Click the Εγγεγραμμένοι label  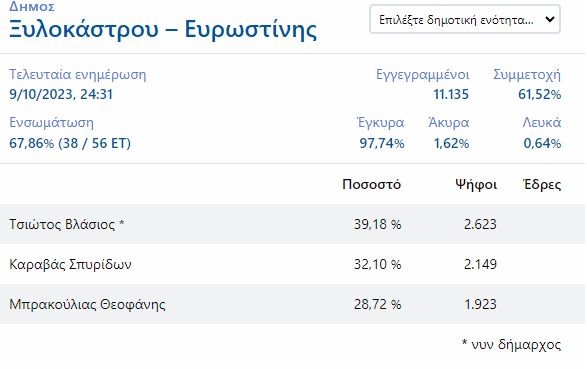422,74
